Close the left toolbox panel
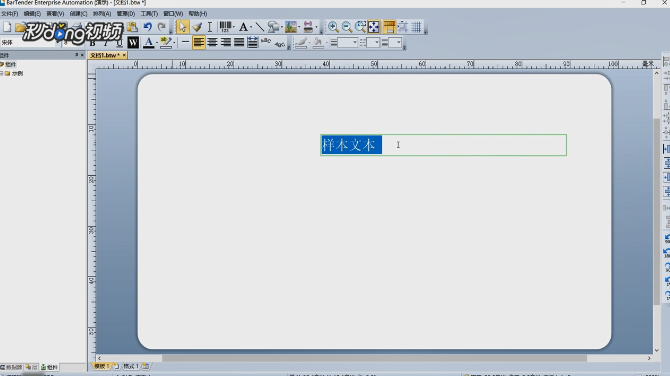The image size is (670, 376). (82, 55)
